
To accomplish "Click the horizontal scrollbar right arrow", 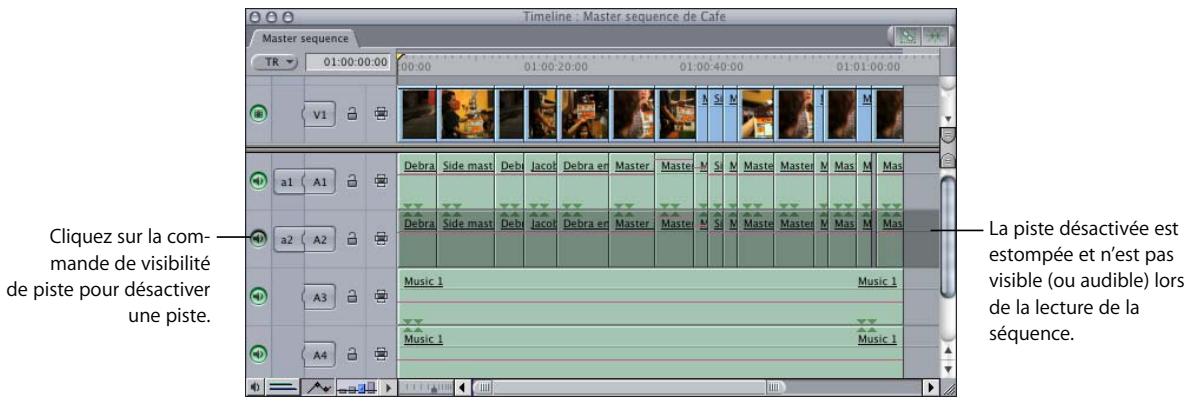I will [x=931, y=388].
